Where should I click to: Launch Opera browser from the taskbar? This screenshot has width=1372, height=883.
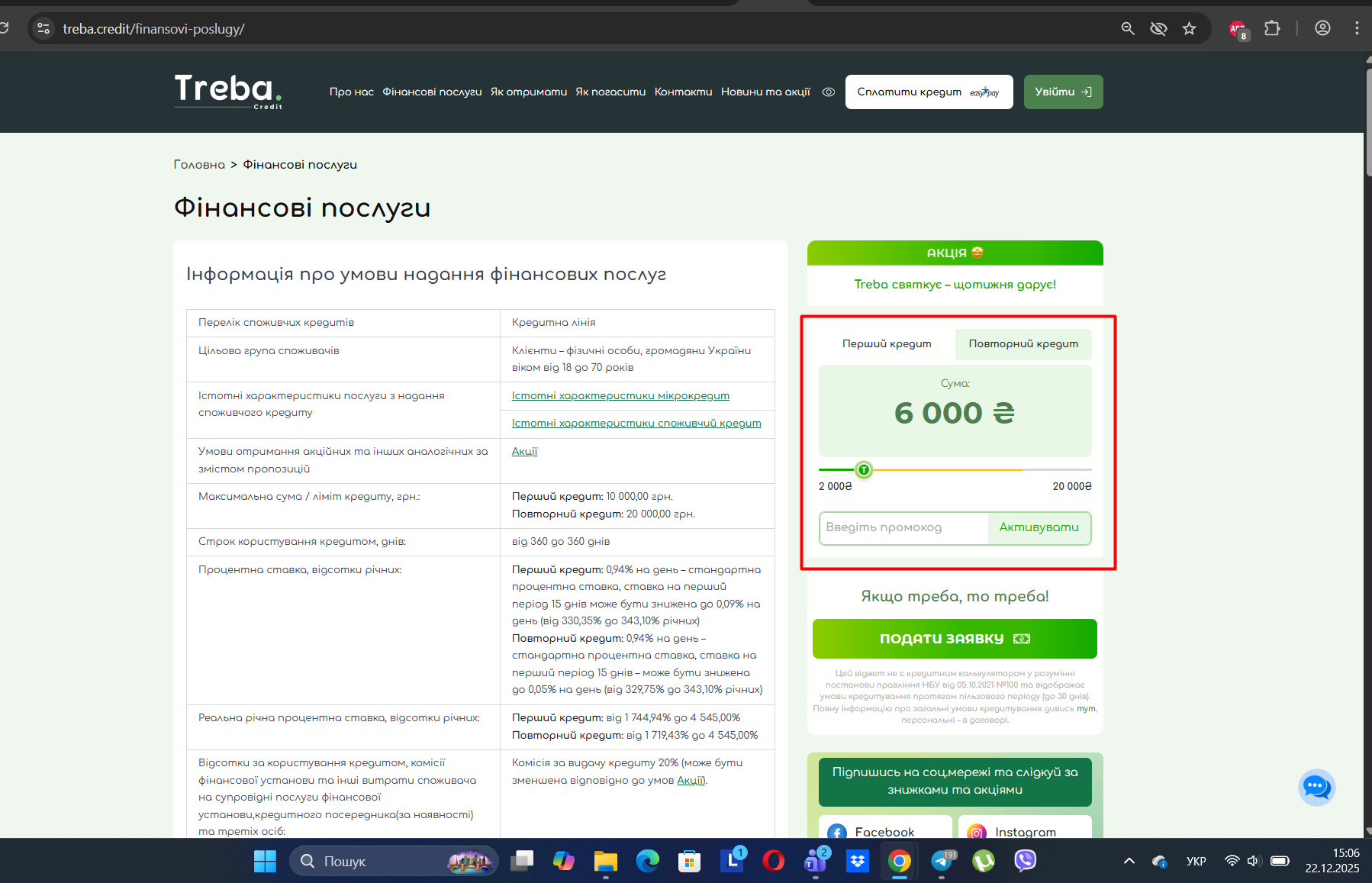click(x=774, y=861)
